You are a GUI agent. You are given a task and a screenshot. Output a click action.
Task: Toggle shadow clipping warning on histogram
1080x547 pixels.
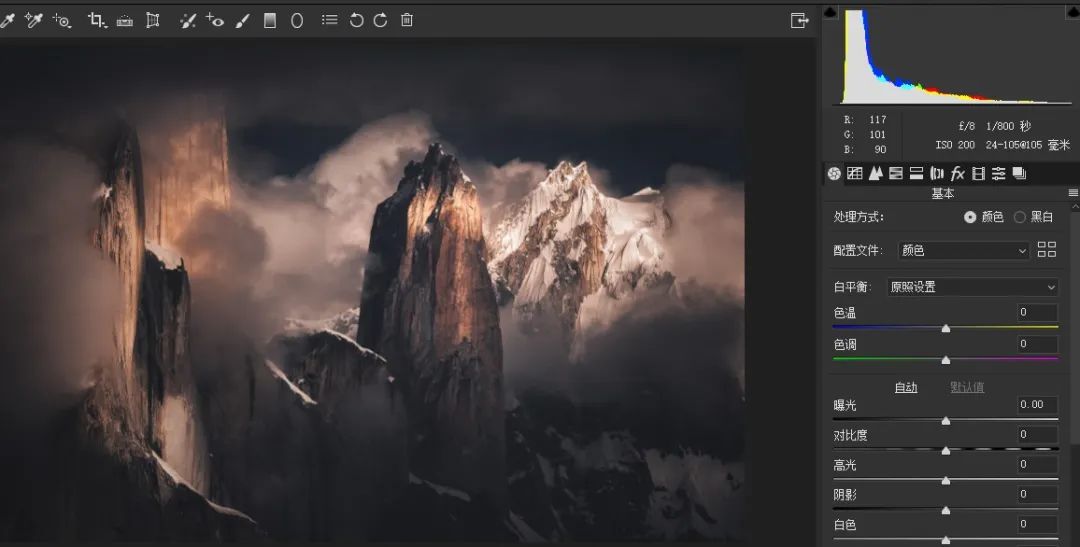pos(830,12)
